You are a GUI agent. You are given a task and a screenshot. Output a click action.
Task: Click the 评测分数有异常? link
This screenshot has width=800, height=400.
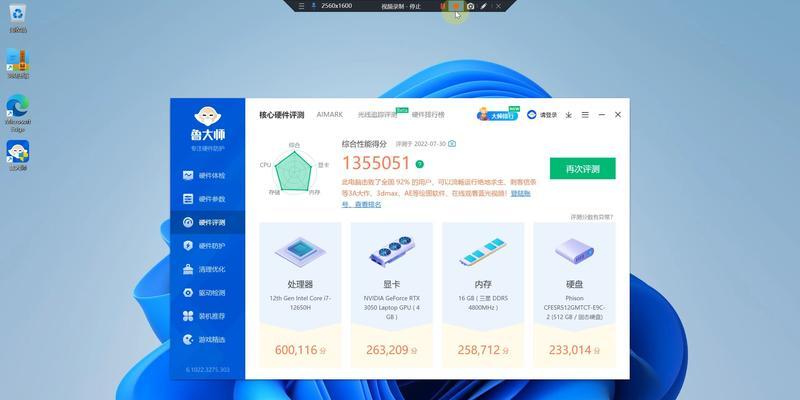click(x=592, y=217)
